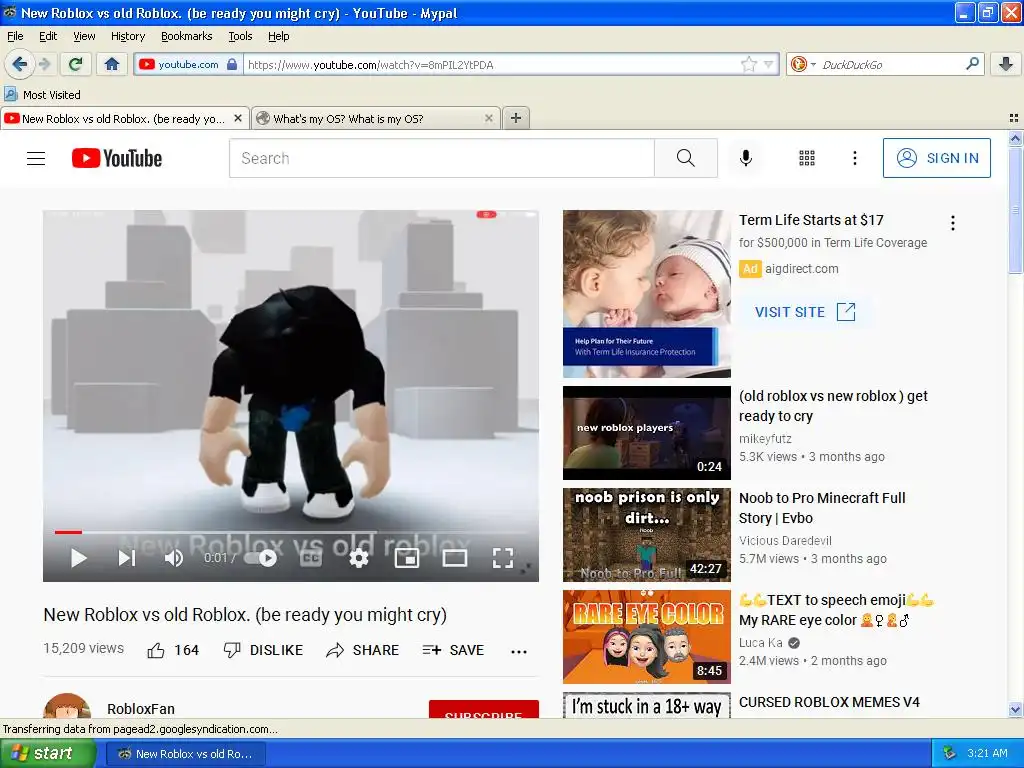Click the DISLIKE thumbs down button
This screenshot has height=768, width=1024.
point(263,650)
